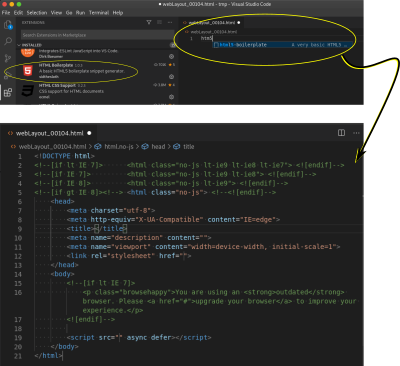Open the HTML CSS Support extension entry
400x366 pixels.
[97, 91]
